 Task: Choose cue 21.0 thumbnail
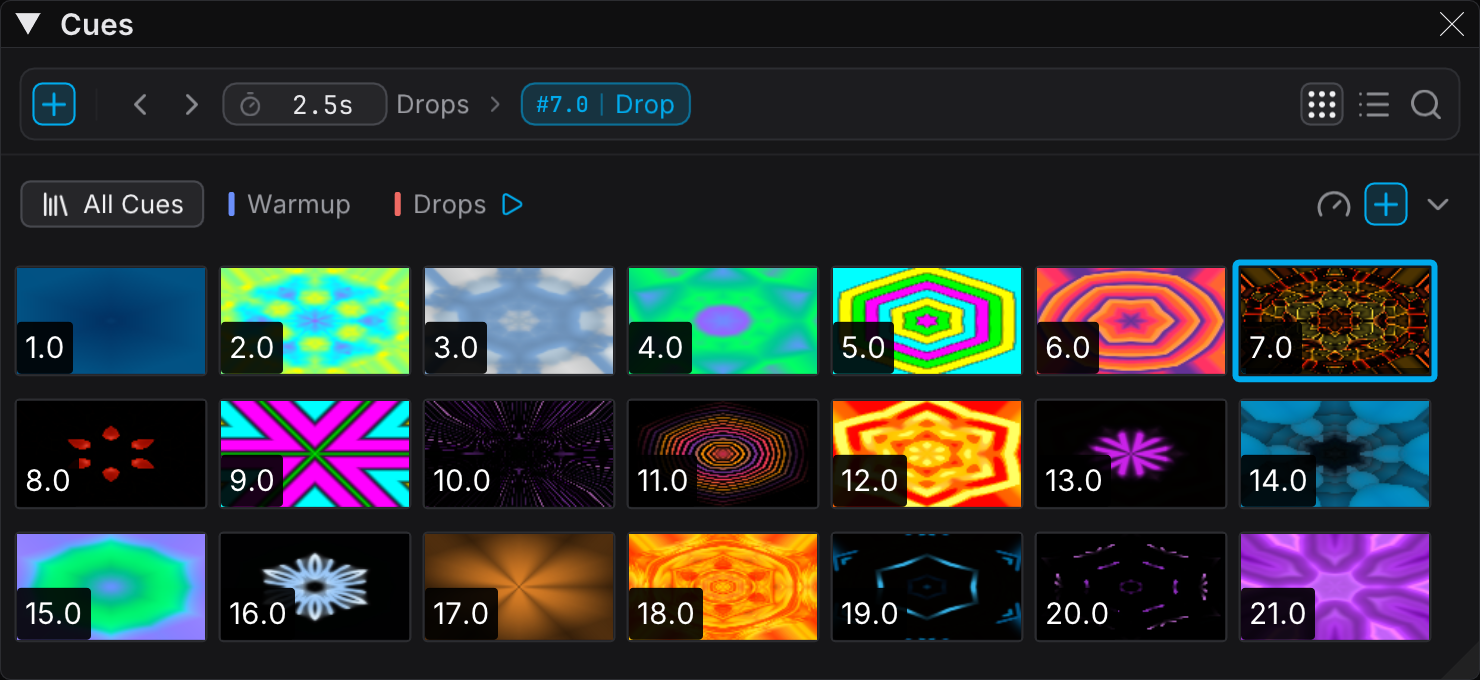coord(1335,586)
